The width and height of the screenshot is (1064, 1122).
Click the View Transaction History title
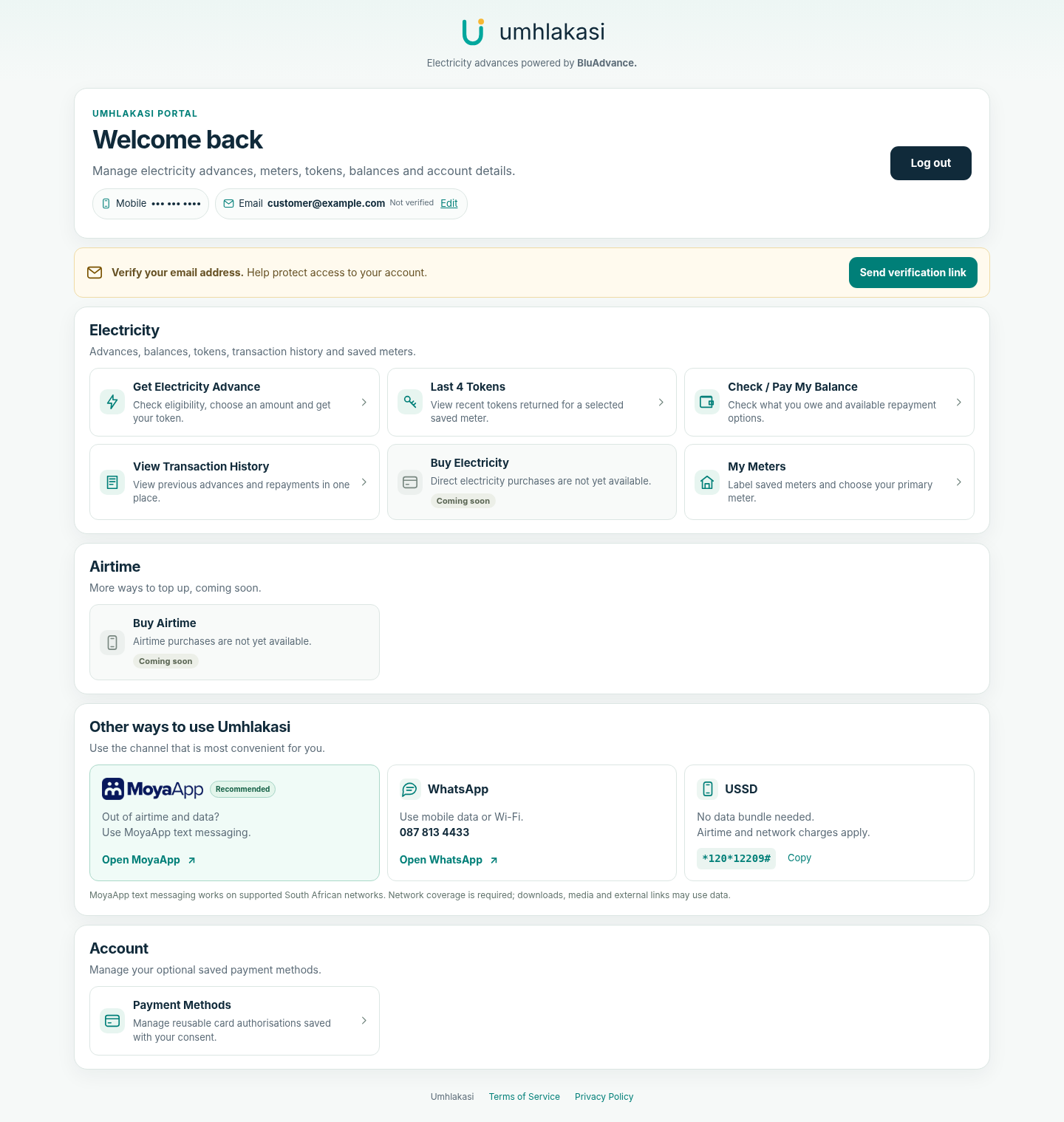[x=201, y=467]
